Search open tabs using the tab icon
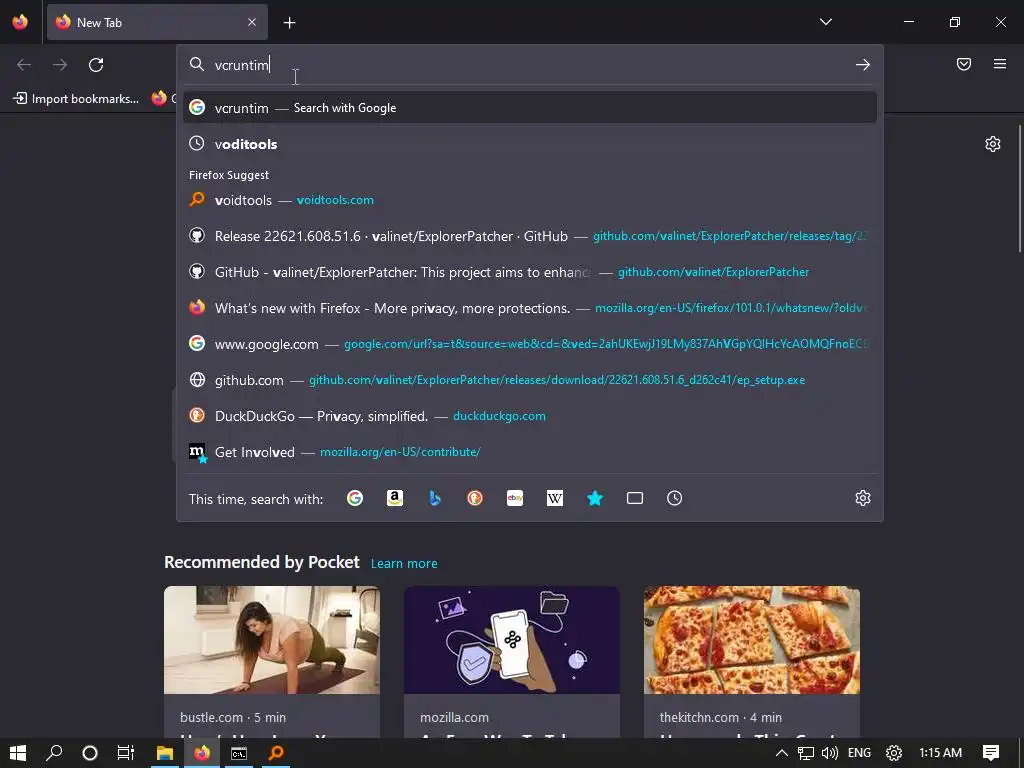The height and width of the screenshot is (768, 1024). 635,498
